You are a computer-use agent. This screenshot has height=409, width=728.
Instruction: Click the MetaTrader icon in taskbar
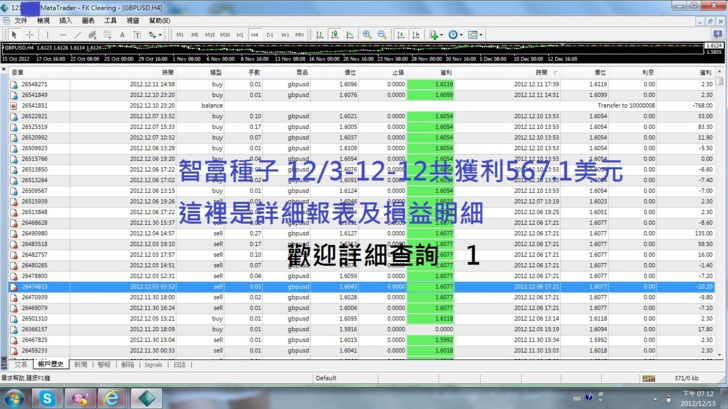coord(145,397)
